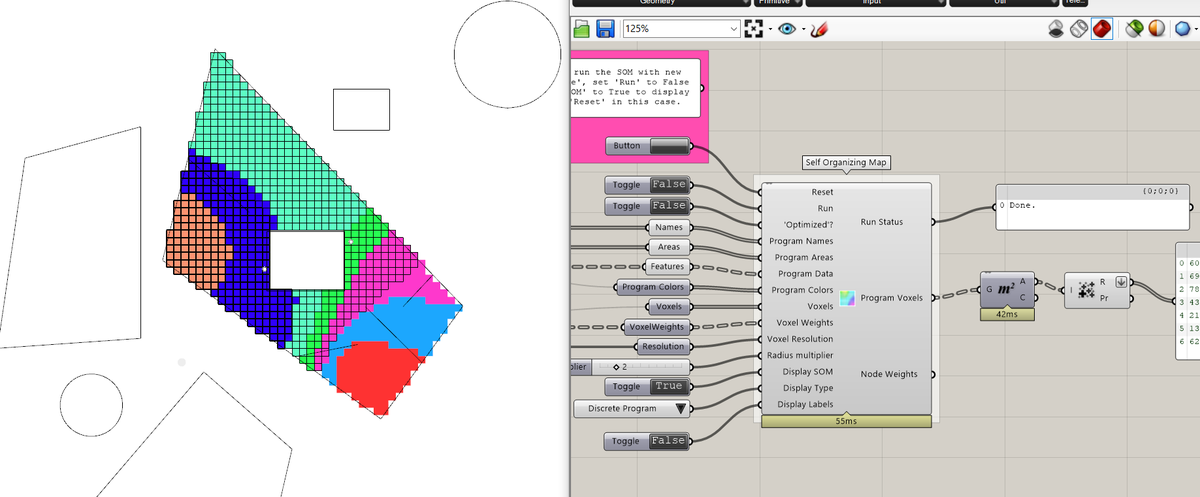The height and width of the screenshot is (497, 1200).
Task: Select the Voxels parameter node
Action: (669, 307)
